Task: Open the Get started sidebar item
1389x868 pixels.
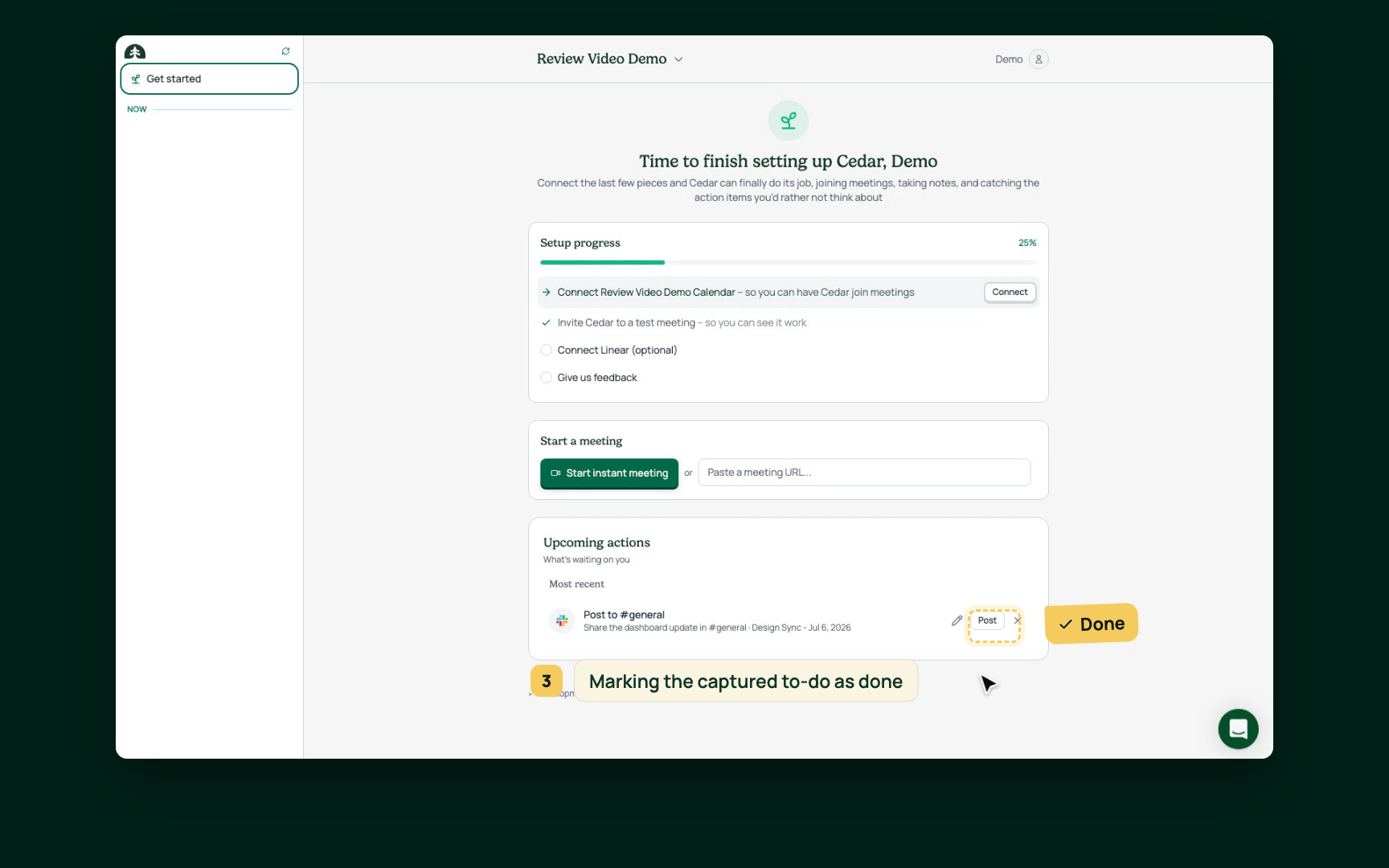Action: (209, 79)
